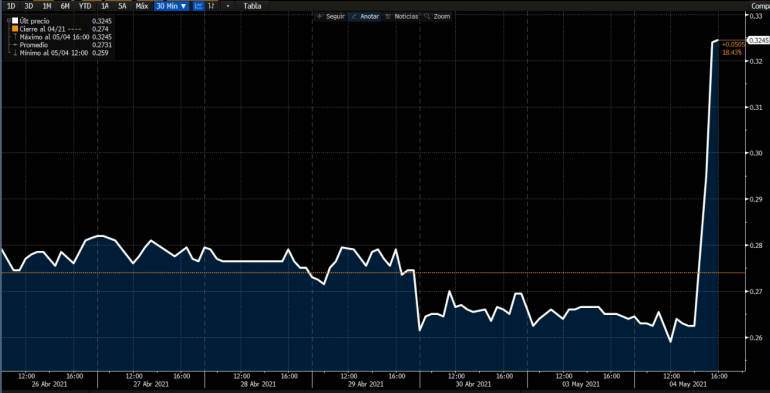The width and height of the screenshot is (770, 393).
Task: Click the orange Cierre color swatch
Action: click(15, 29)
